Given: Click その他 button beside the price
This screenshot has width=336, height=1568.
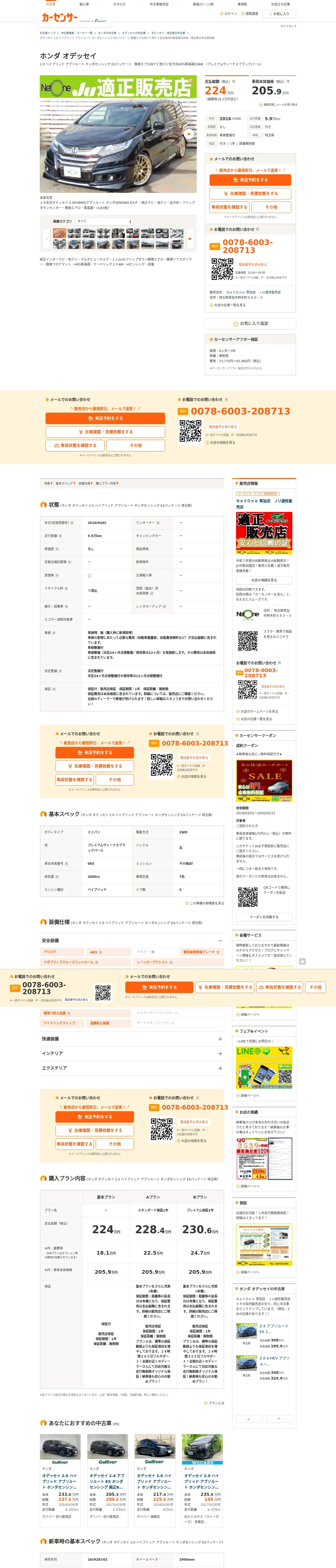Looking at the screenshot, I should pos(271,207).
